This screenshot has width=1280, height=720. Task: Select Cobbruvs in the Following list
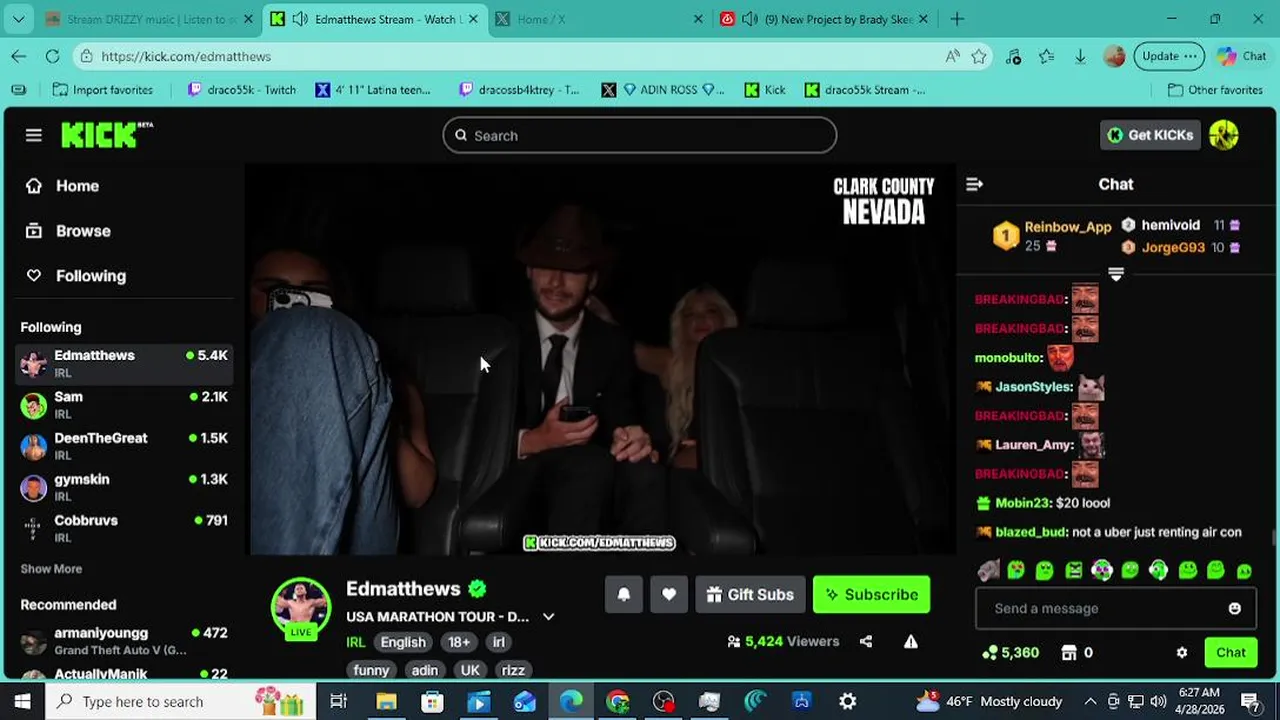(124, 528)
